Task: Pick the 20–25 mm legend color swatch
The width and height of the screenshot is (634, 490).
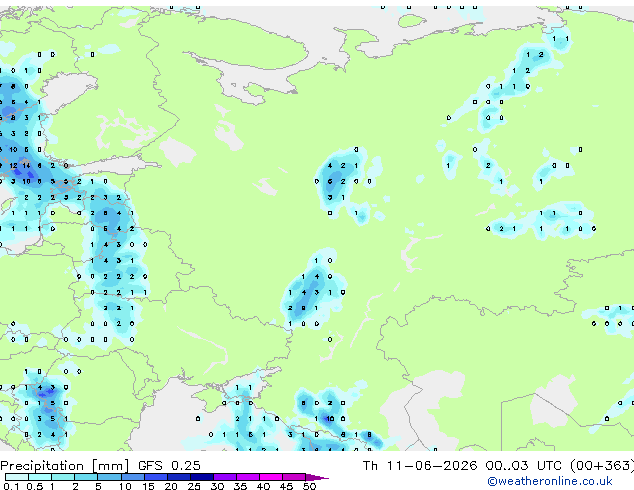Action: (179, 477)
